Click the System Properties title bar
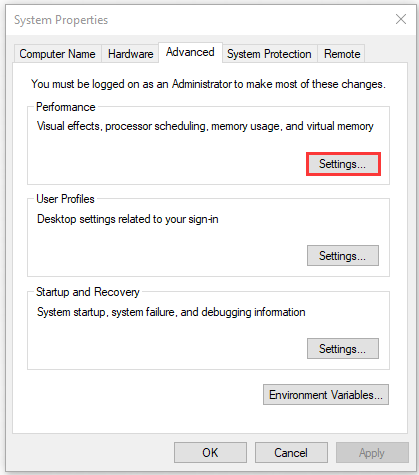 click(x=200, y=20)
